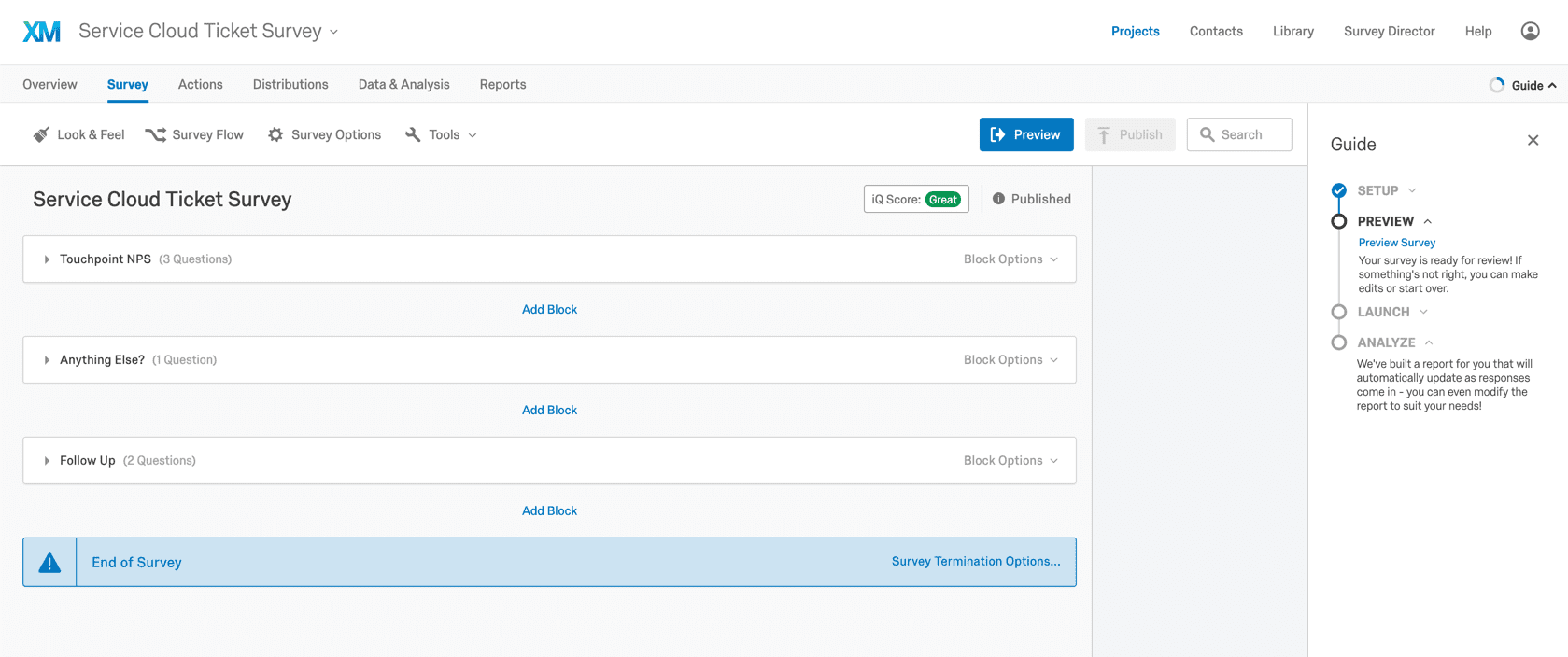The image size is (1568, 657).
Task: Open Survey Director in the top navigation
Action: [x=1390, y=31]
